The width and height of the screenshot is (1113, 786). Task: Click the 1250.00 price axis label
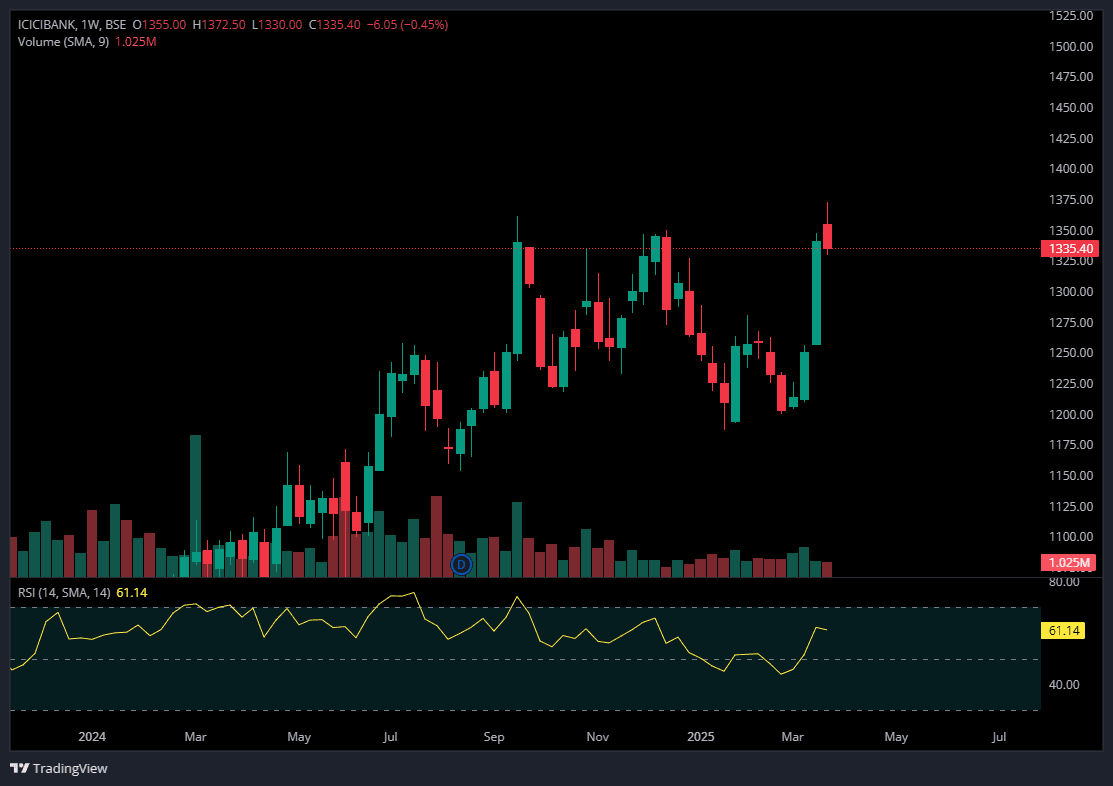click(1070, 353)
